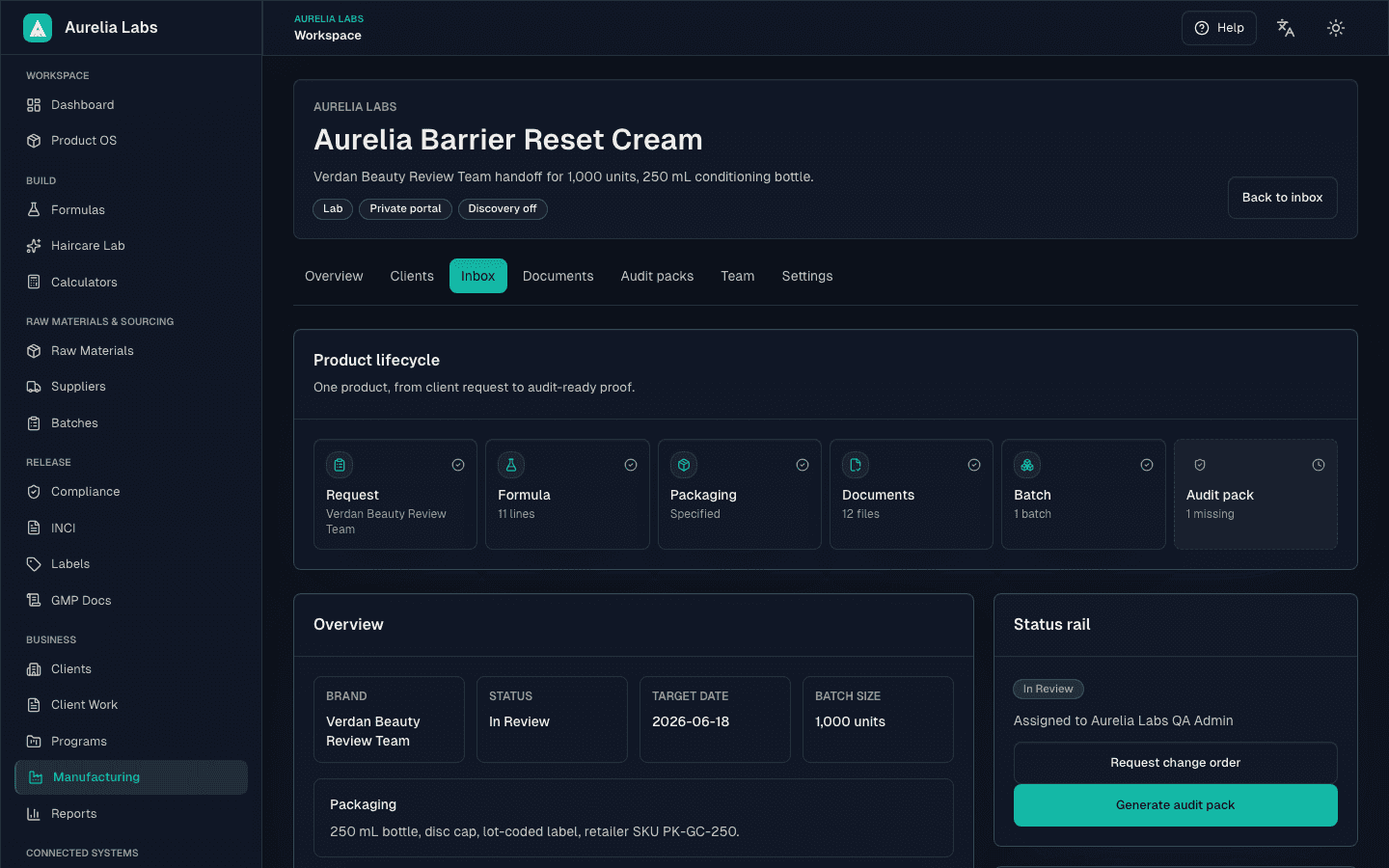Click target date 2026-06-18 value
1389x868 pixels.
[691, 721]
